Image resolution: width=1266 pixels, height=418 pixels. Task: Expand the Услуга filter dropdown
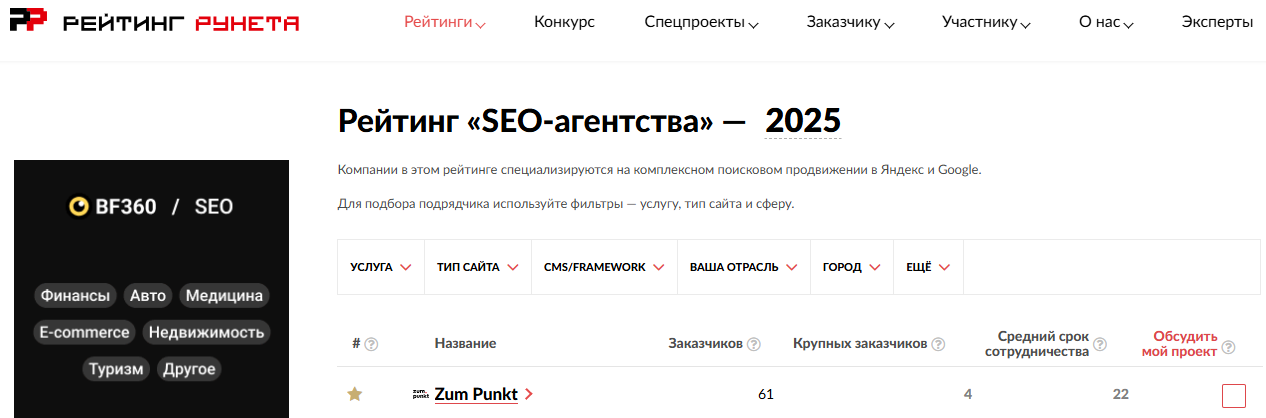(x=381, y=267)
